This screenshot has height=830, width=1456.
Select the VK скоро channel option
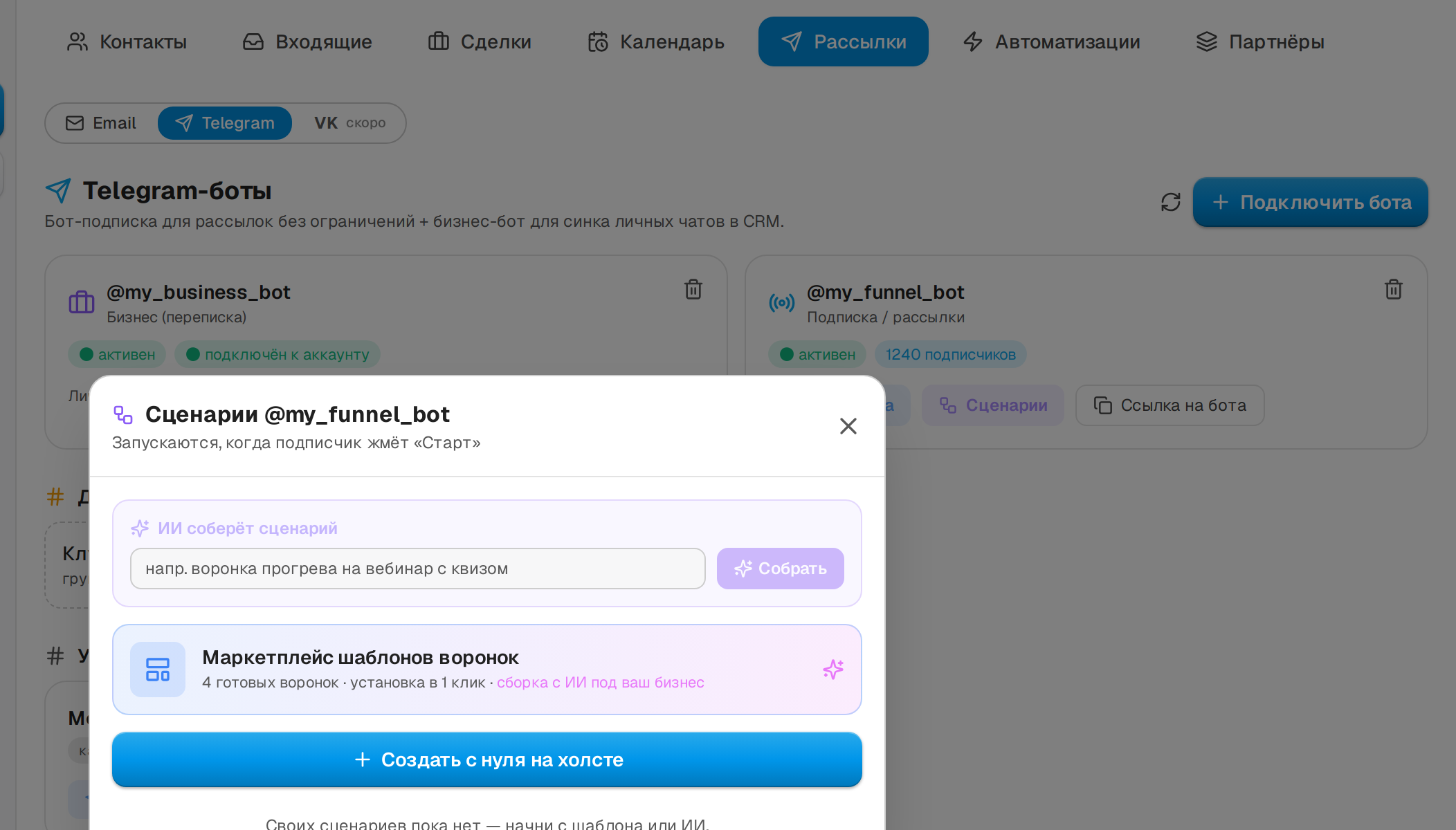[350, 123]
